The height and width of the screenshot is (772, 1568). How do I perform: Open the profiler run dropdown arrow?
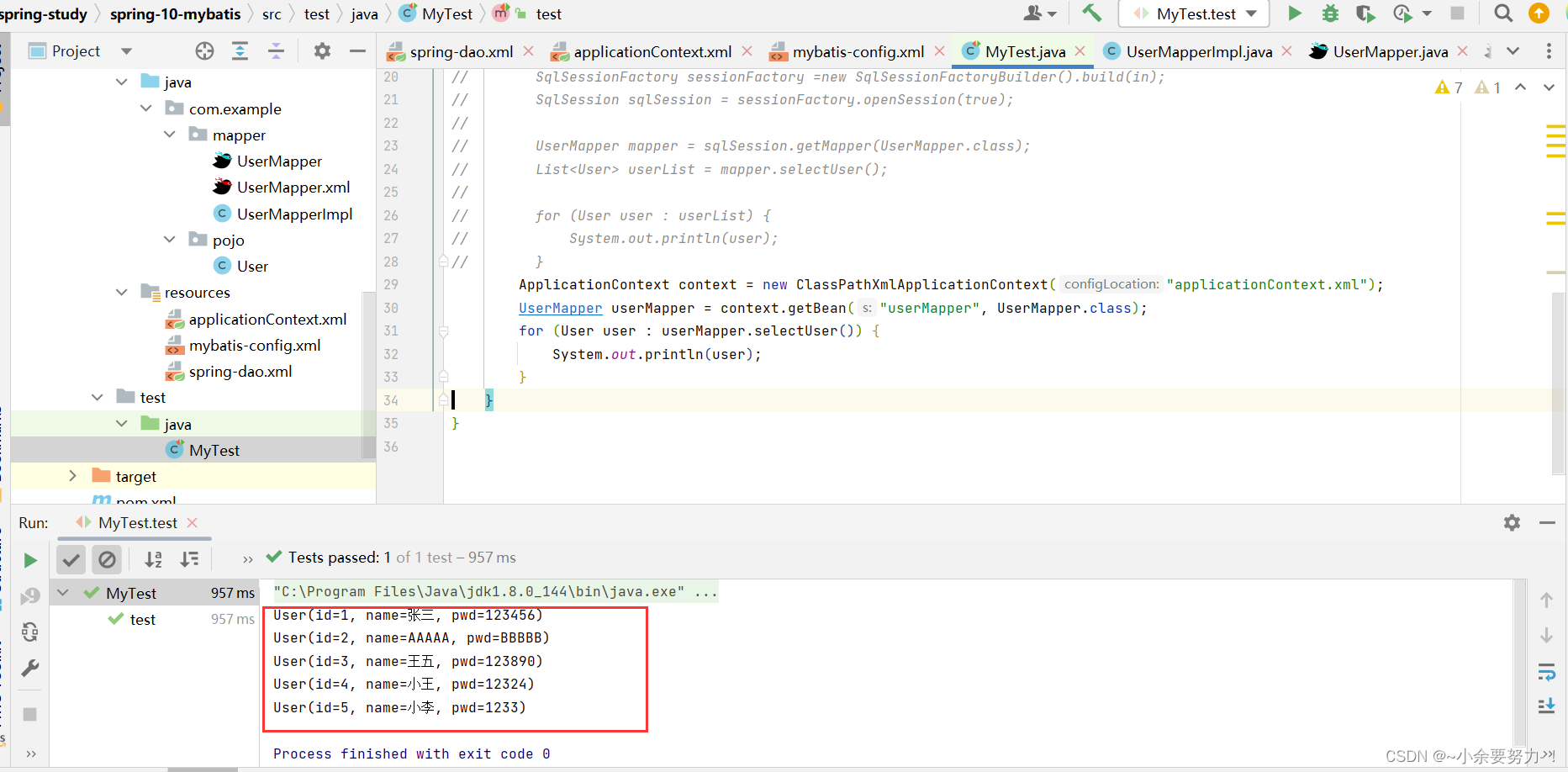[1427, 13]
